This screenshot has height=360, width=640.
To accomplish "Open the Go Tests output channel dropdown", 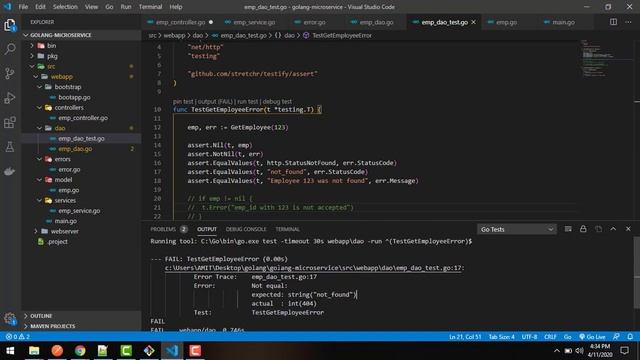I will (x=516, y=229).
